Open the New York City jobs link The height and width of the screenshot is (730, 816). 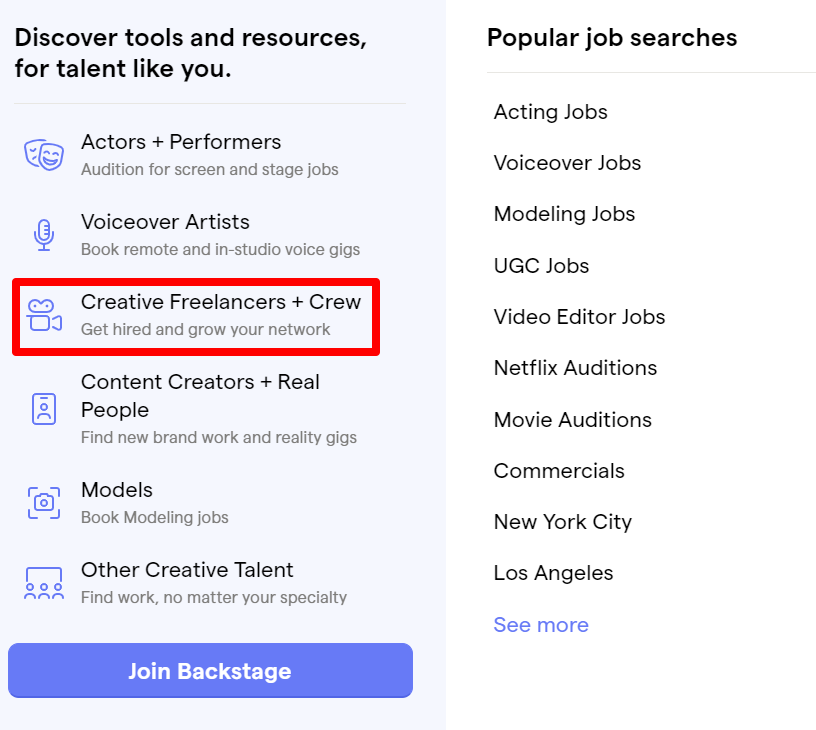pos(563,522)
